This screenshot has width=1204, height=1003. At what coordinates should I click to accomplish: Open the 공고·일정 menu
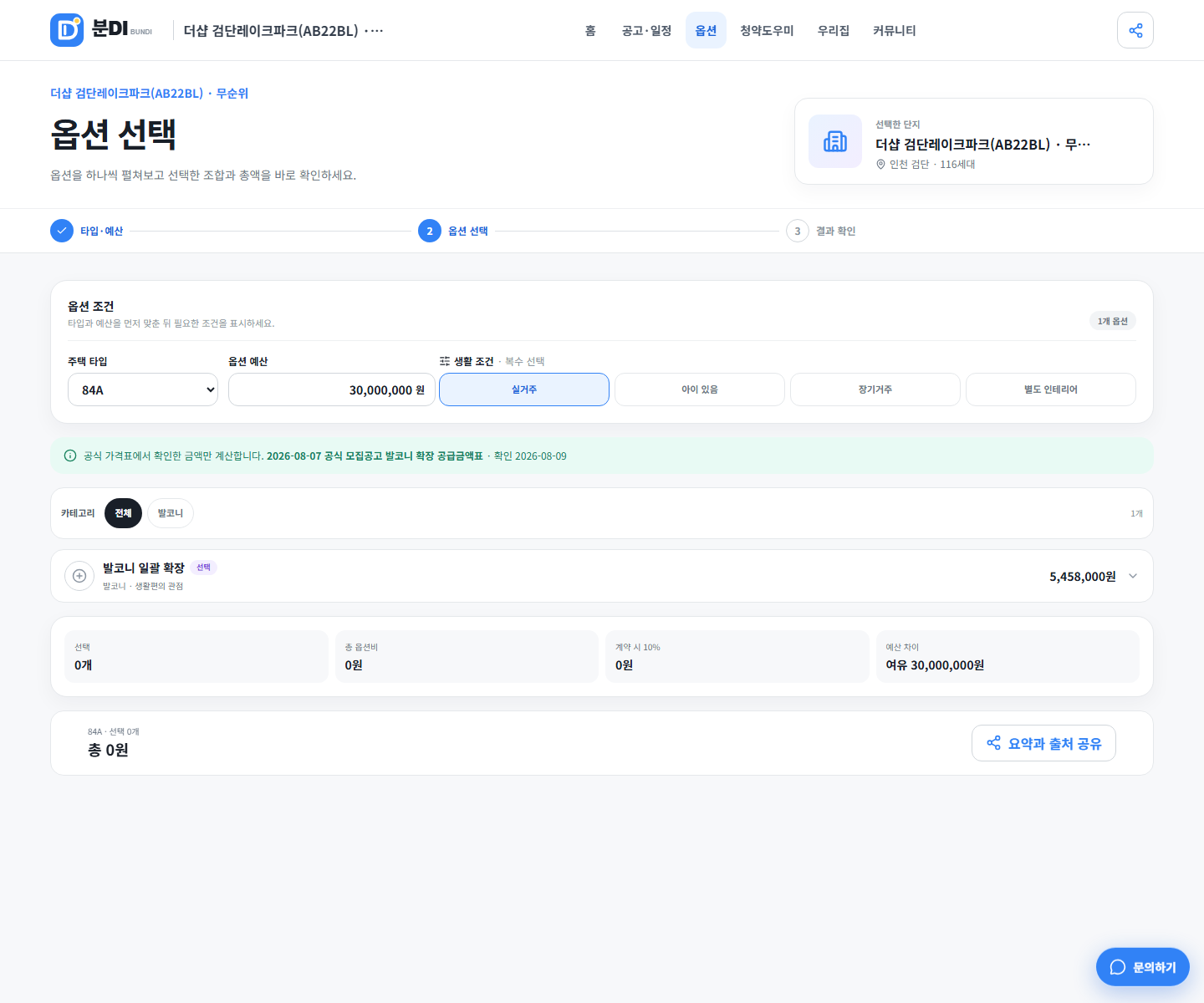(646, 30)
